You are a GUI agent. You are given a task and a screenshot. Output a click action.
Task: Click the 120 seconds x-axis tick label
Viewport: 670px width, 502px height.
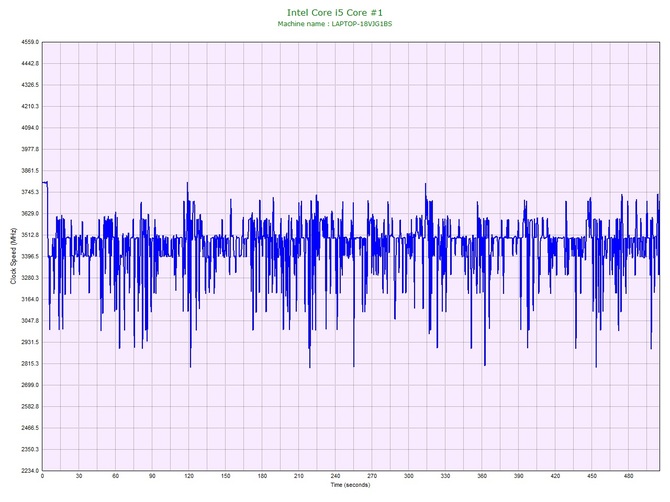(x=189, y=476)
